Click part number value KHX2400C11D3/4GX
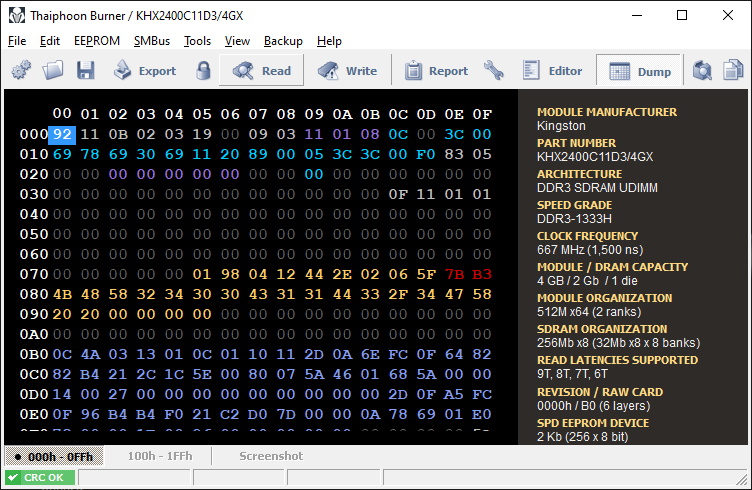This screenshot has width=752, height=490. [595, 157]
